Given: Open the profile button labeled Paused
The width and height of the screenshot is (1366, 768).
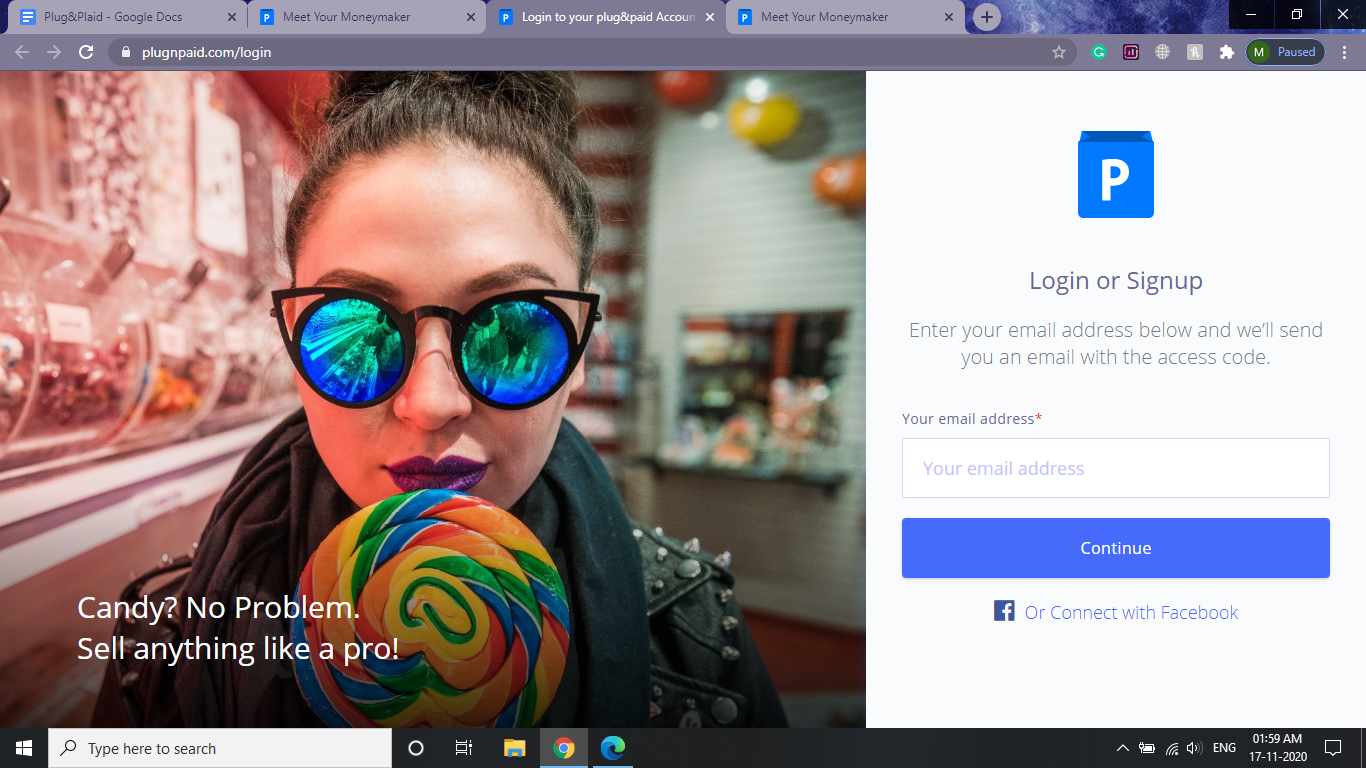Looking at the screenshot, I should click(x=1285, y=52).
